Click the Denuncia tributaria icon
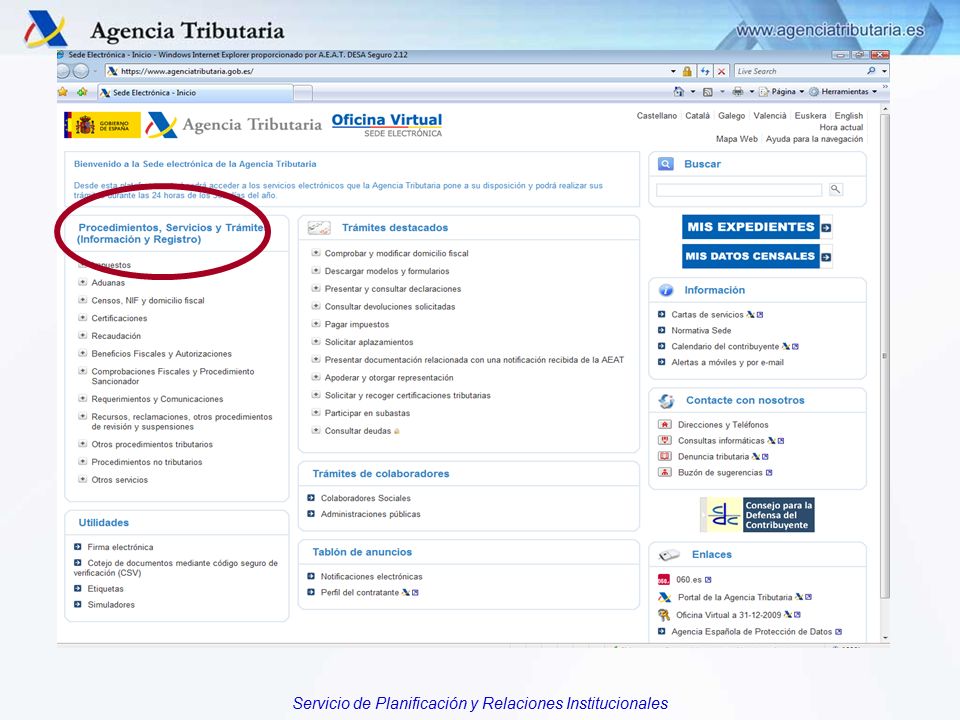Viewport: 960px width, 720px height. click(664, 456)
